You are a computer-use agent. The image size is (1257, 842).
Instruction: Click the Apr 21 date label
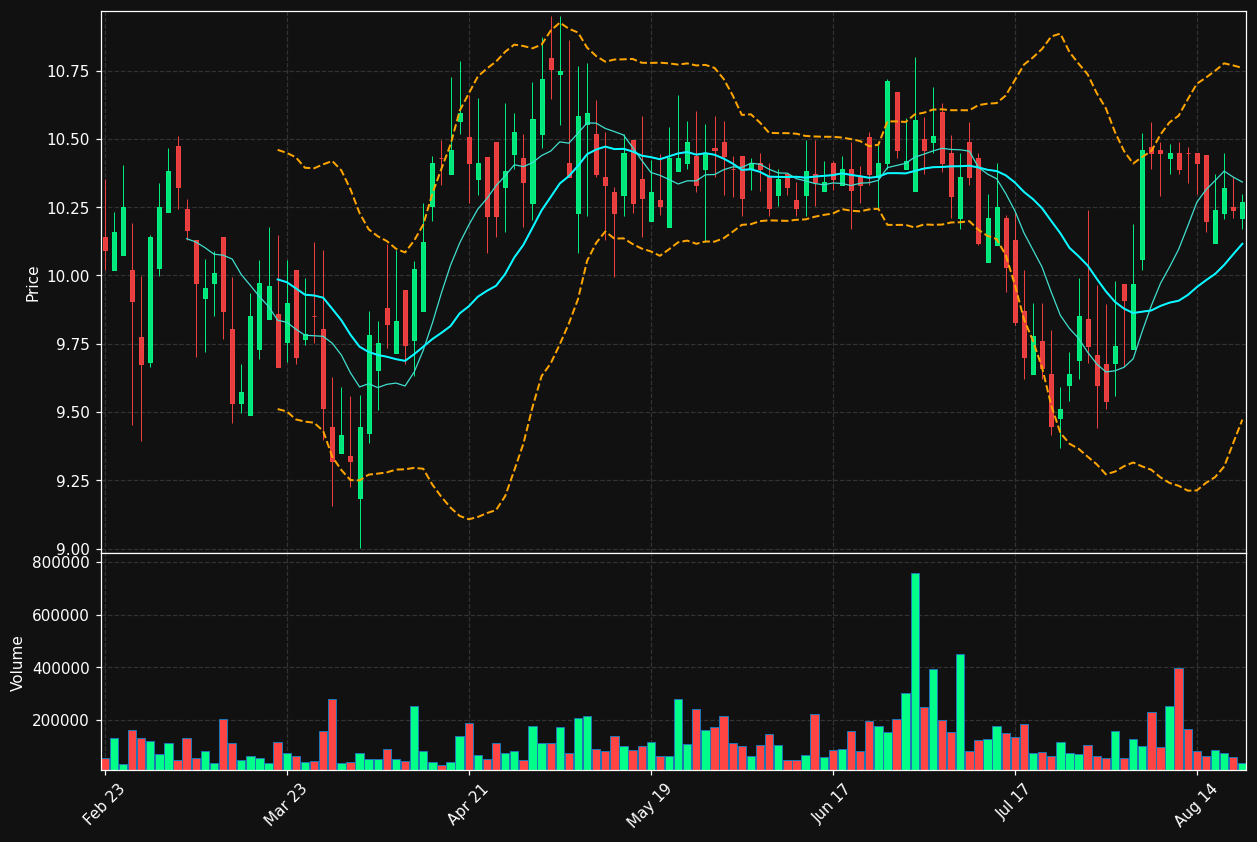468,804
